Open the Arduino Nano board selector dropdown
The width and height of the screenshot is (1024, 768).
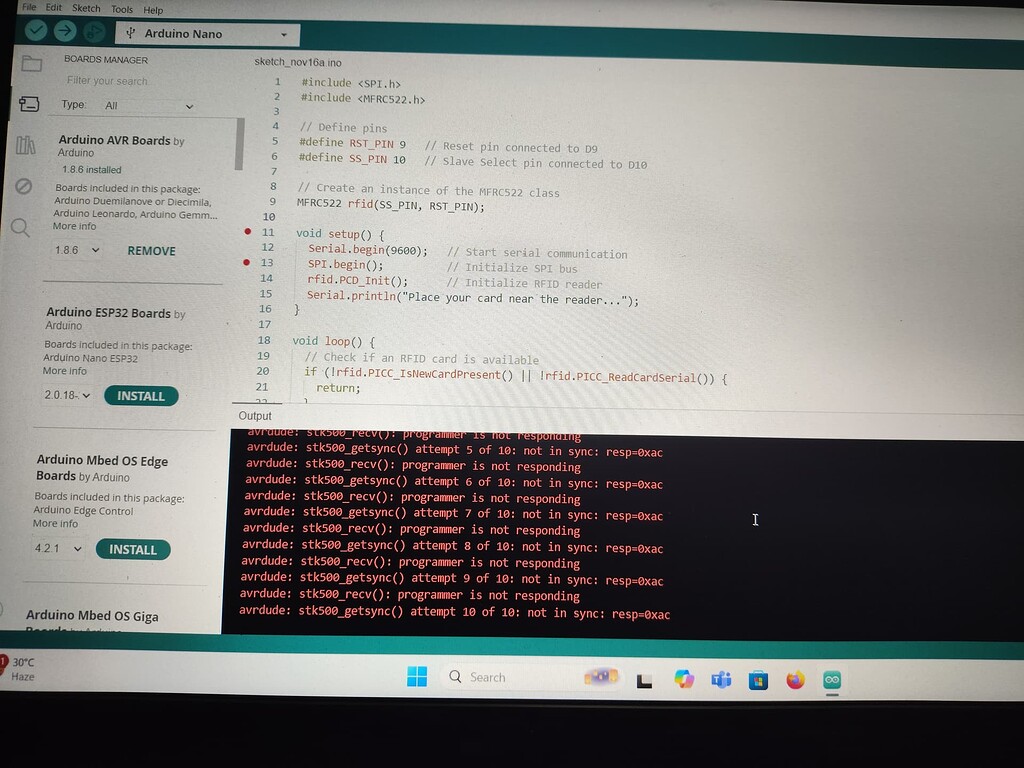[x=207, y=32]
